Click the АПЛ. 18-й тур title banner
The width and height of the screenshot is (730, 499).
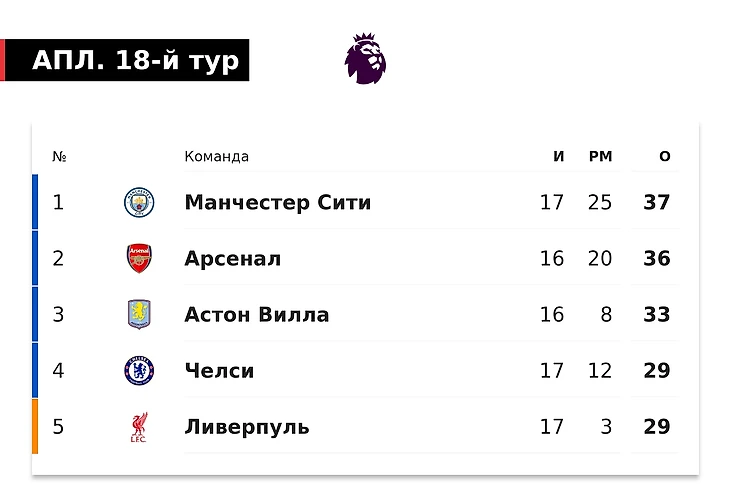(135, 61)
